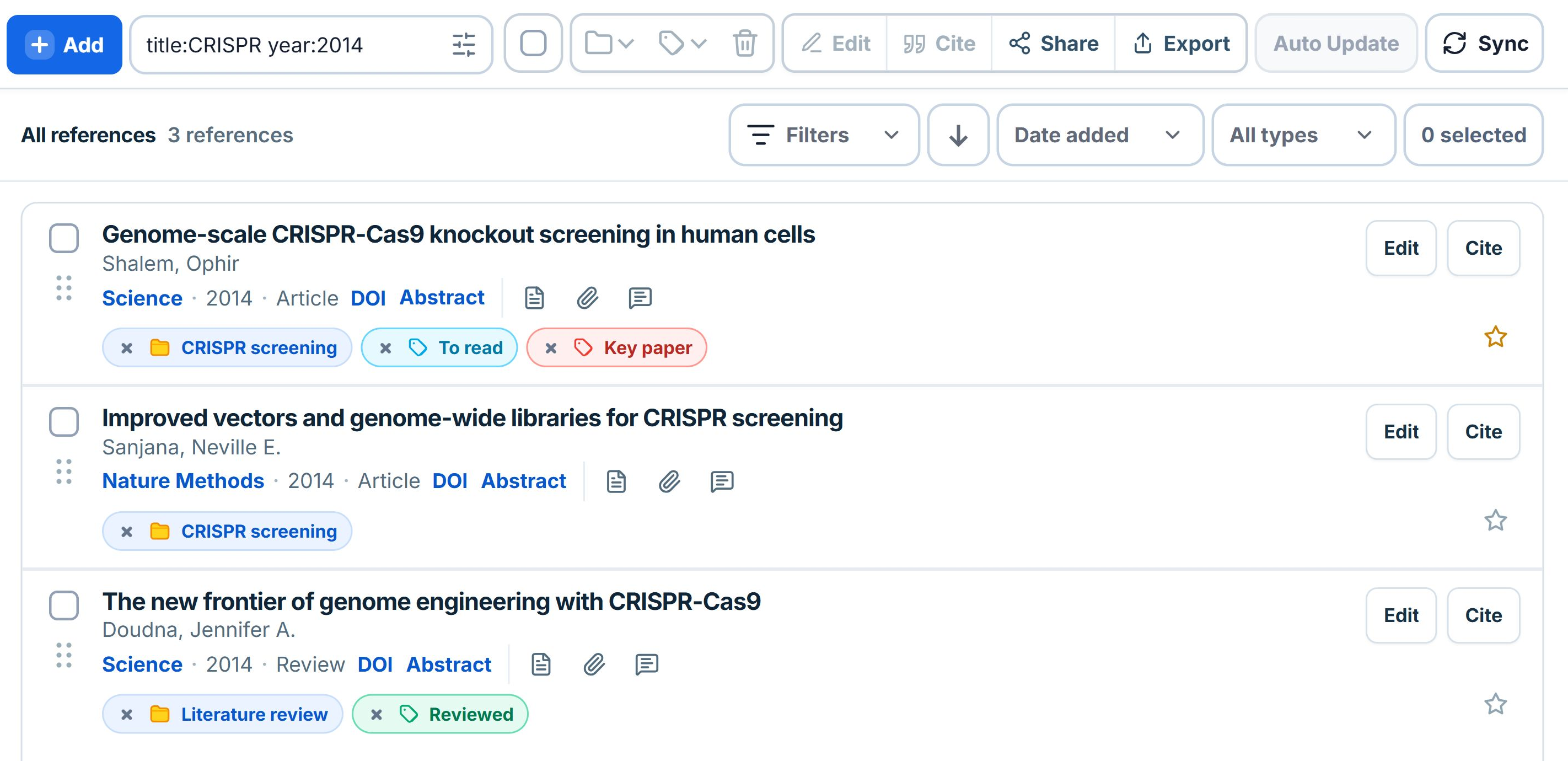This screenshot has height=761, width=1568.
Task: Star the Doudna new frontier reference
Action: [1496, 705]
